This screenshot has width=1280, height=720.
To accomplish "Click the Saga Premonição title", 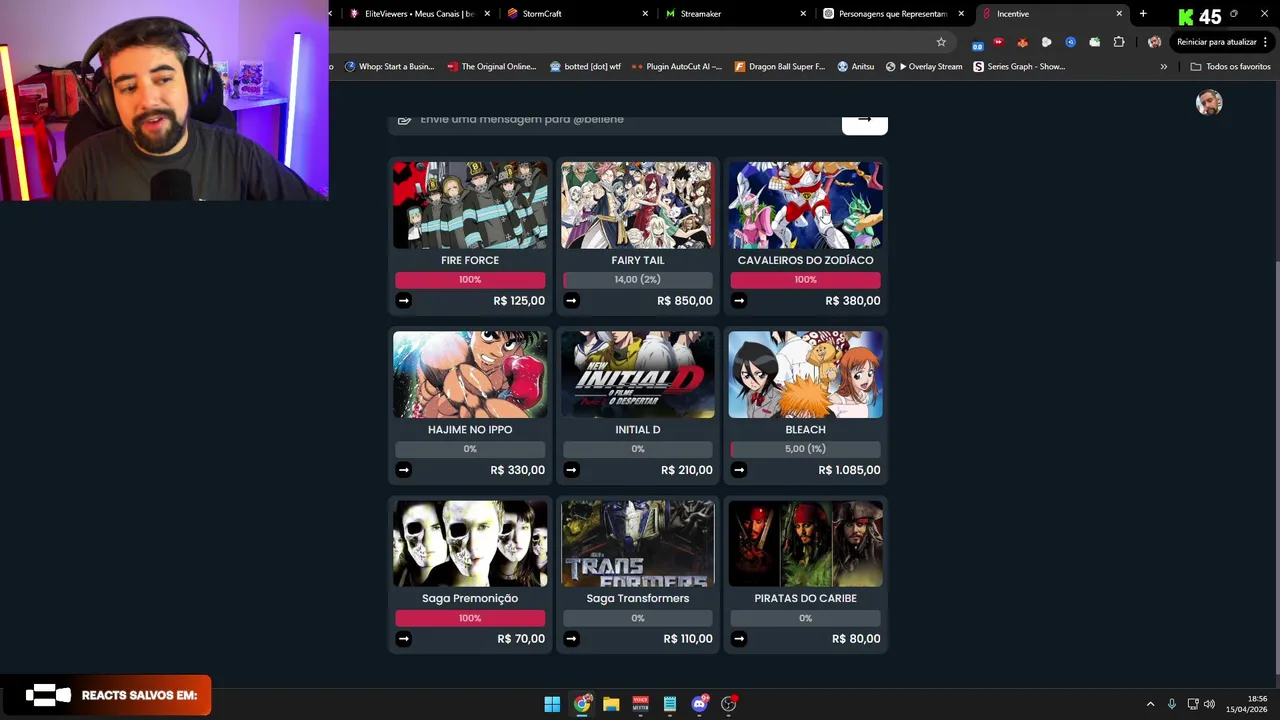I will tap(470, 598).
